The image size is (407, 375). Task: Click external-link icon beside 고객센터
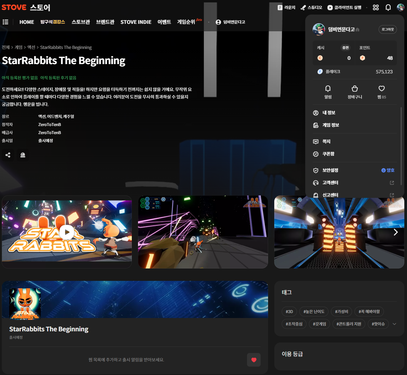click(392, 183)
